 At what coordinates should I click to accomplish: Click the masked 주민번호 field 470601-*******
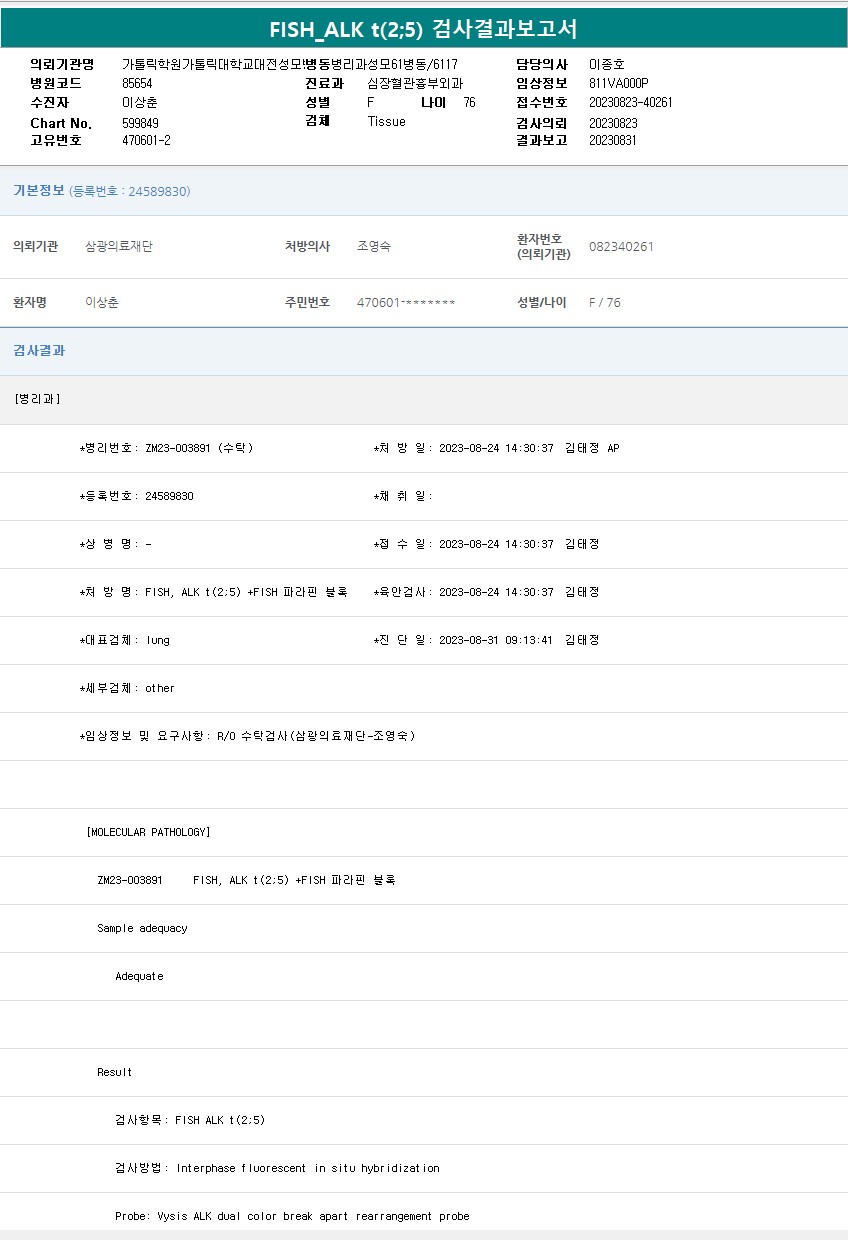click(406, 303)
